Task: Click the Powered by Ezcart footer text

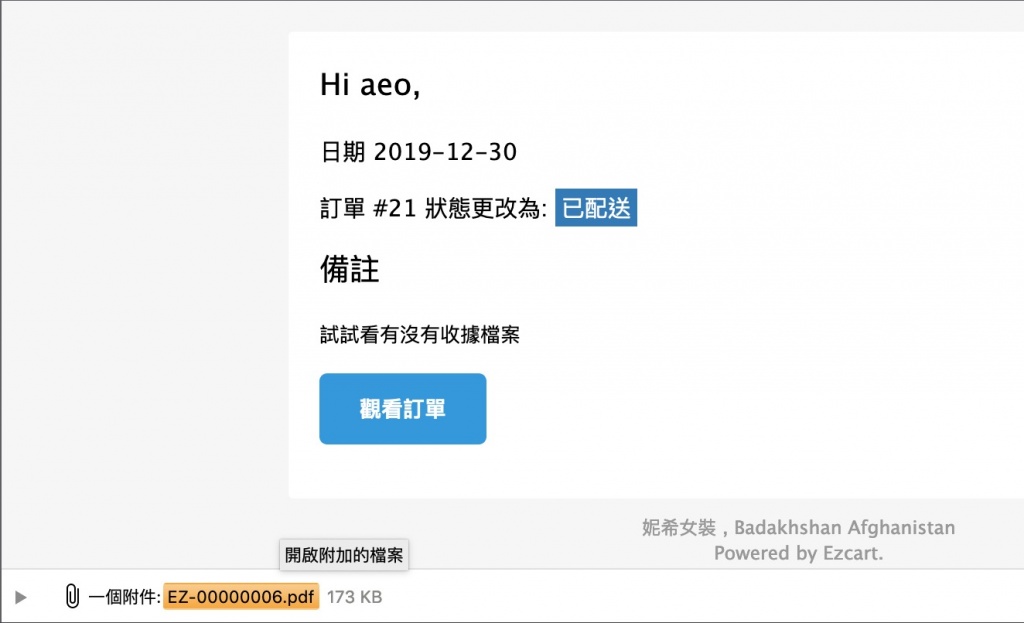Action: [798, 553]
